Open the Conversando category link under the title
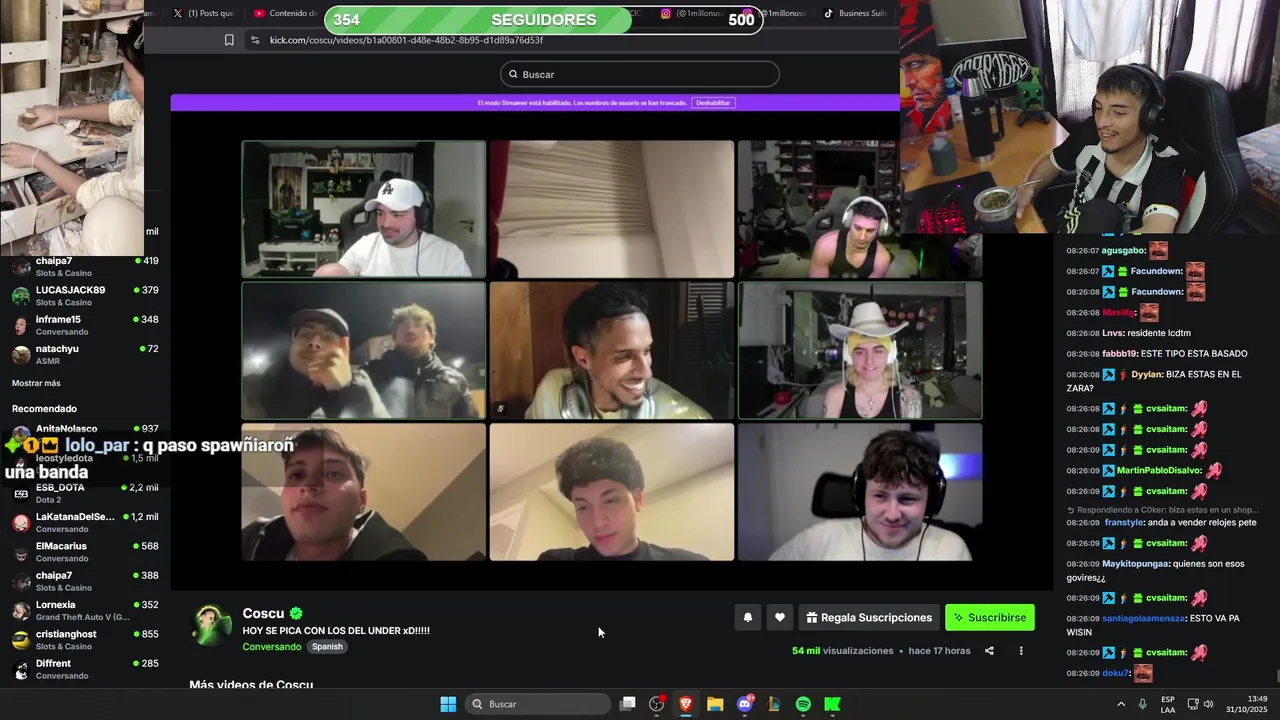This screenshot has width=1280, height=720. point(272,647)
